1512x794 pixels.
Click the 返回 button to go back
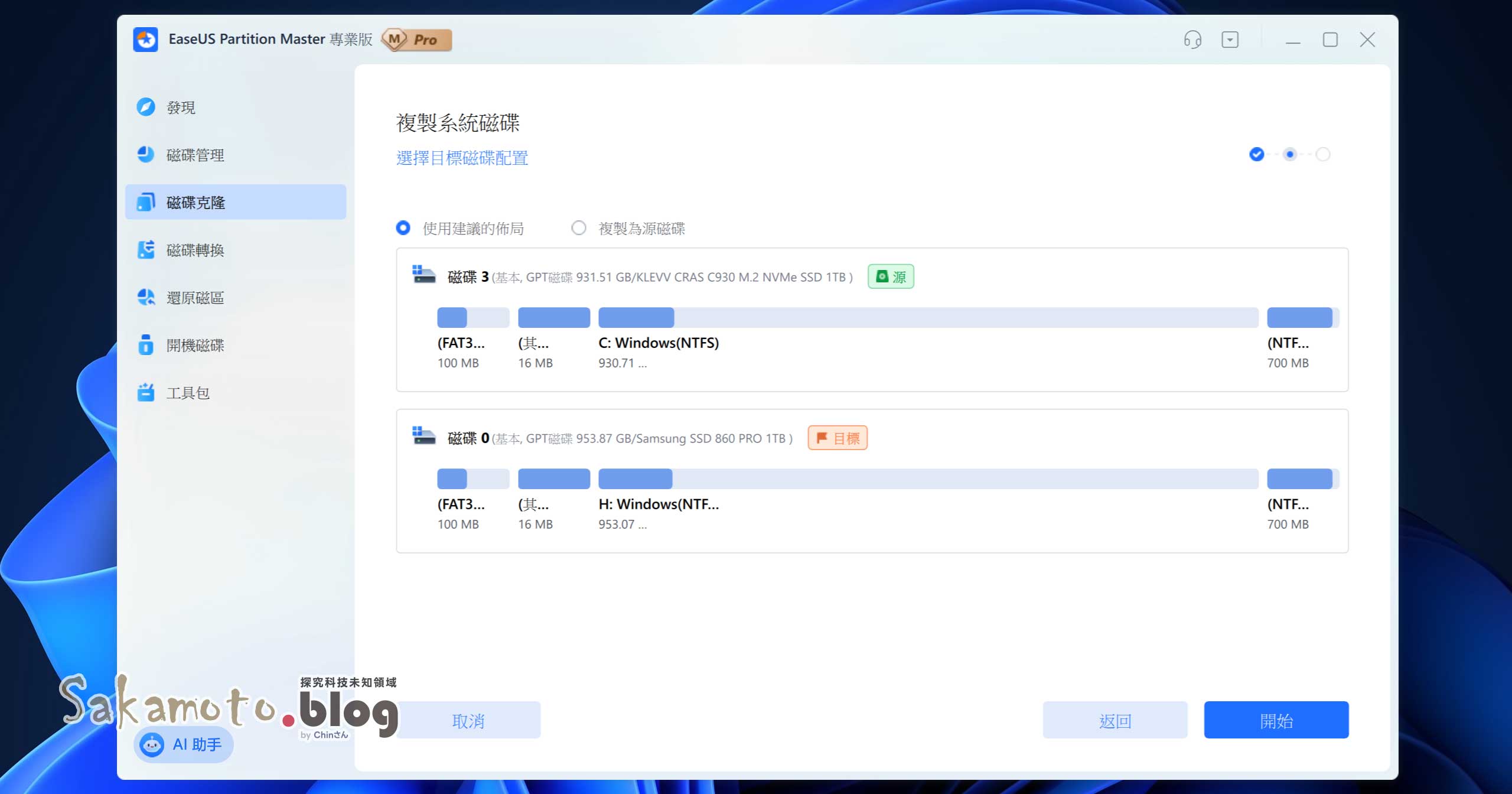pos(1115,720)
